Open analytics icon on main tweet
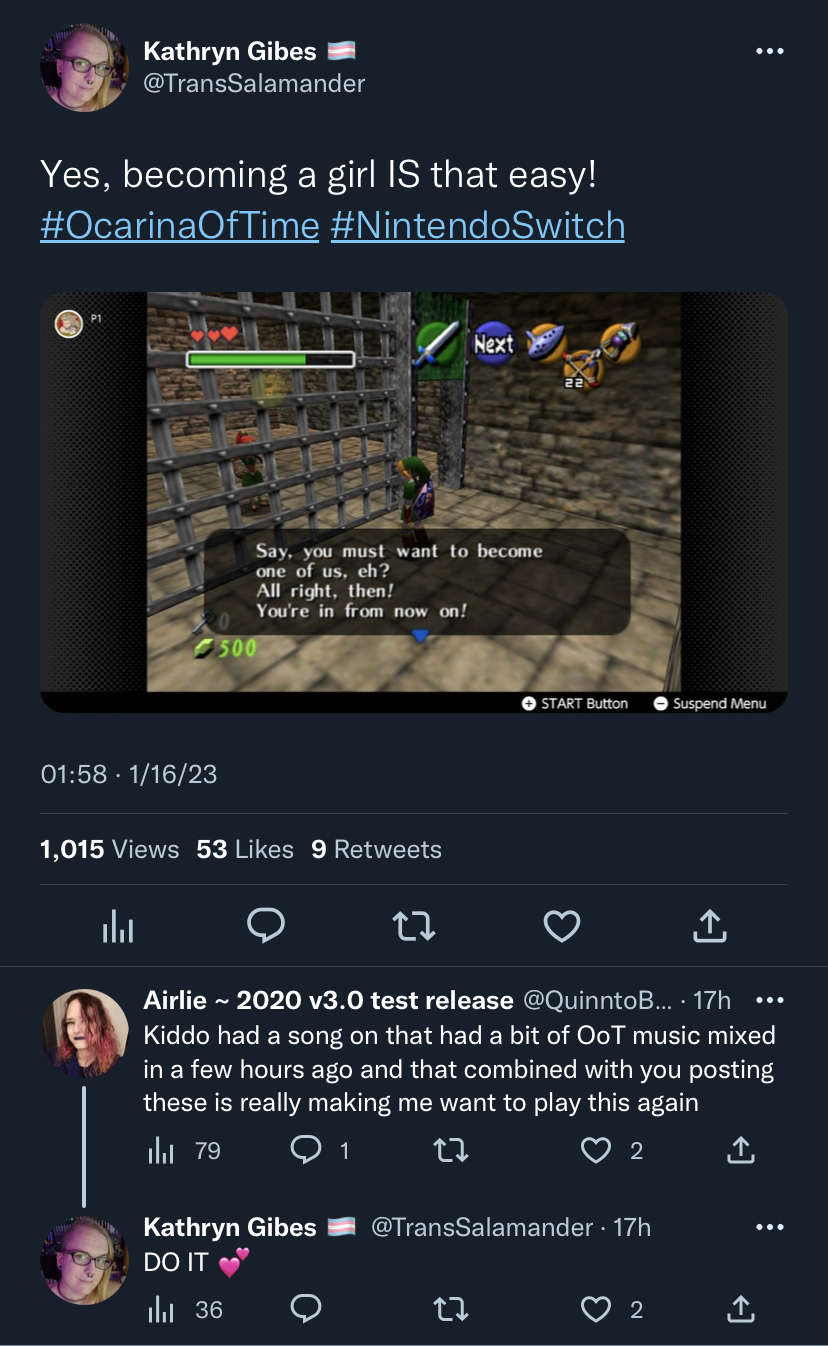 118,927
